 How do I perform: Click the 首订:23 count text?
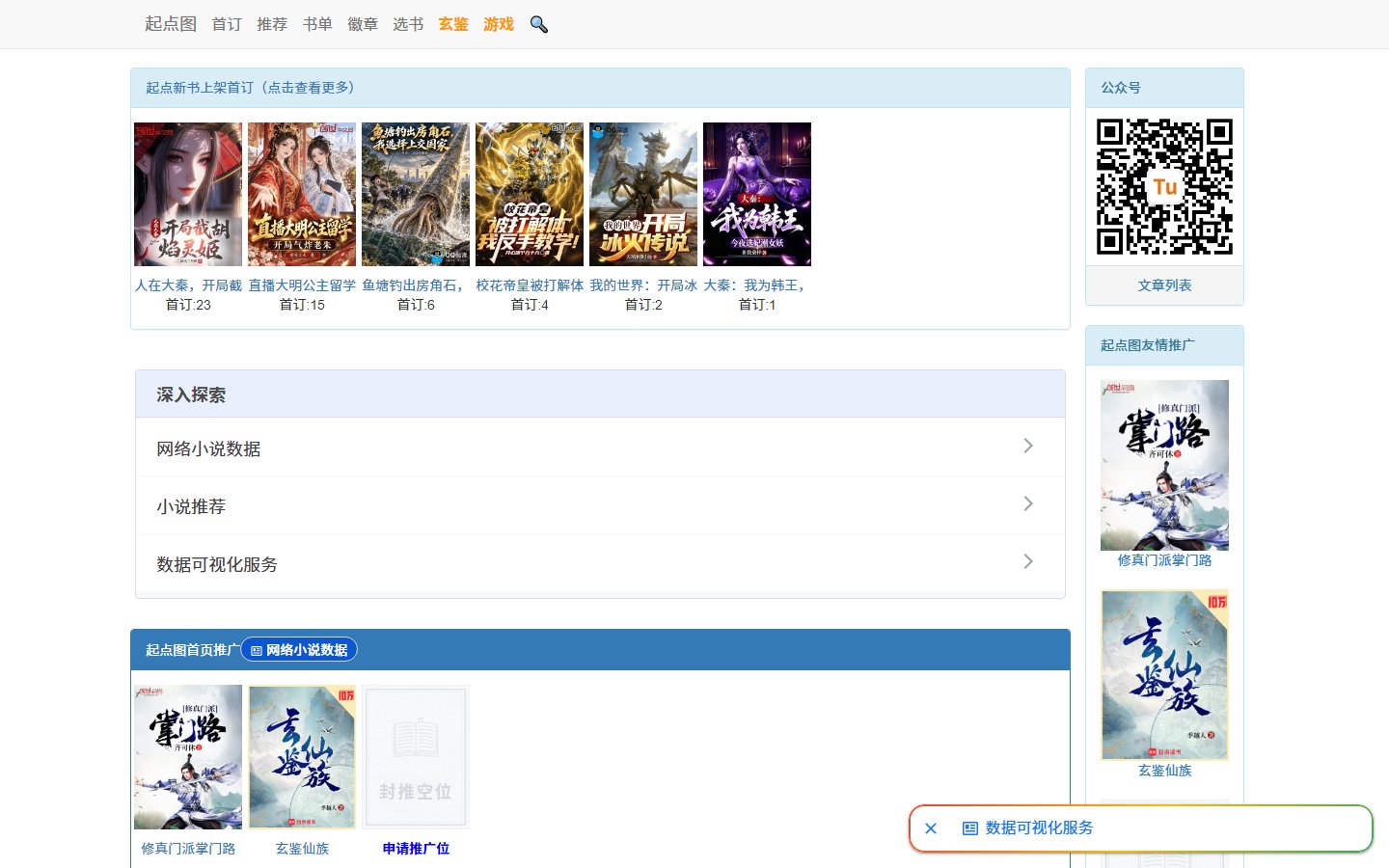click(188, 305)
